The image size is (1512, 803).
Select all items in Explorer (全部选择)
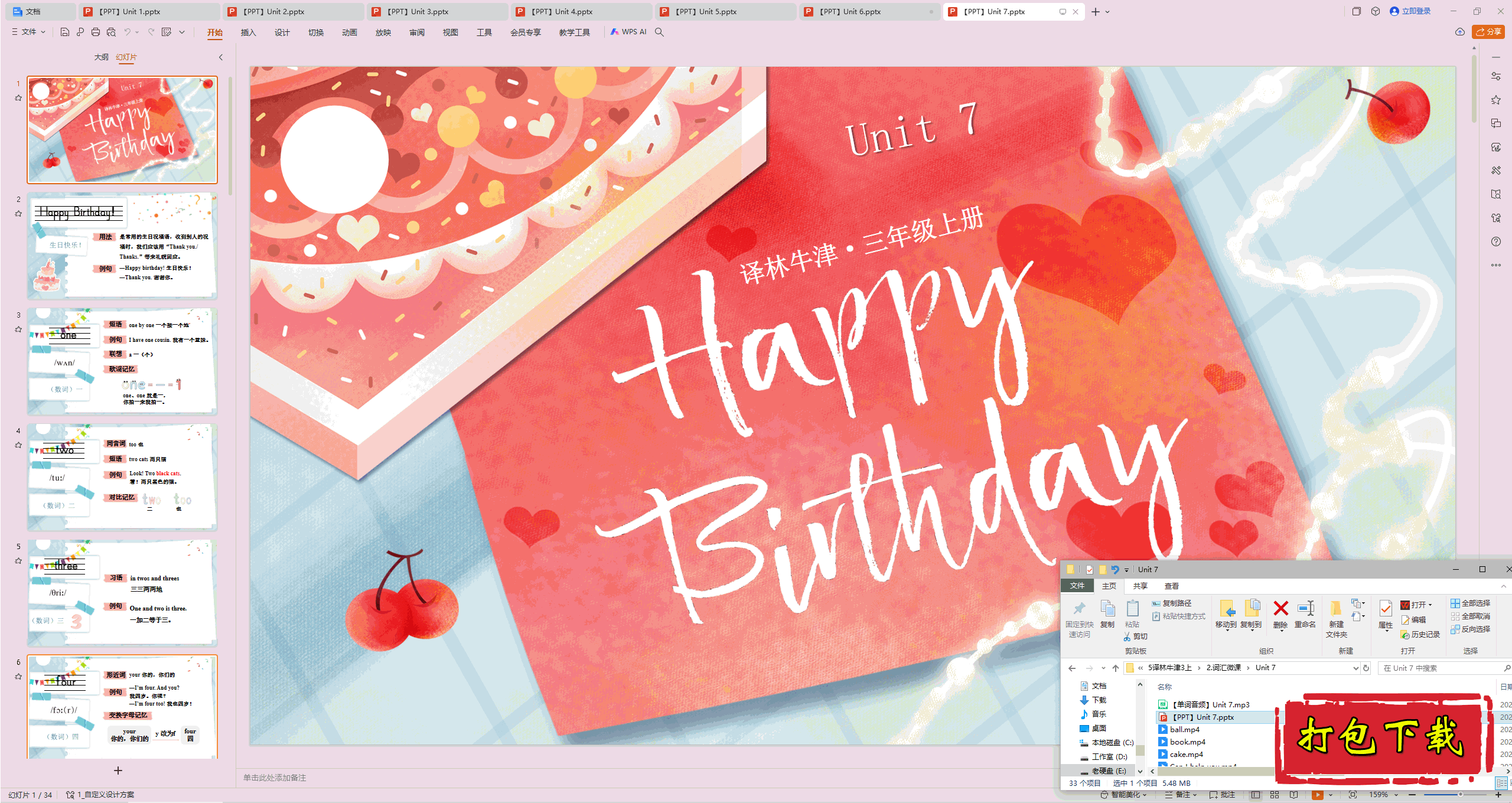[1471, 603]
